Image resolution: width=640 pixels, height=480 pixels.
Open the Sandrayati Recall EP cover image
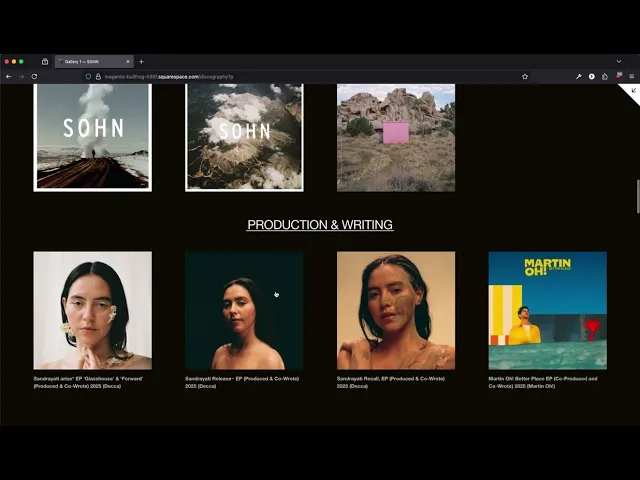396,311
